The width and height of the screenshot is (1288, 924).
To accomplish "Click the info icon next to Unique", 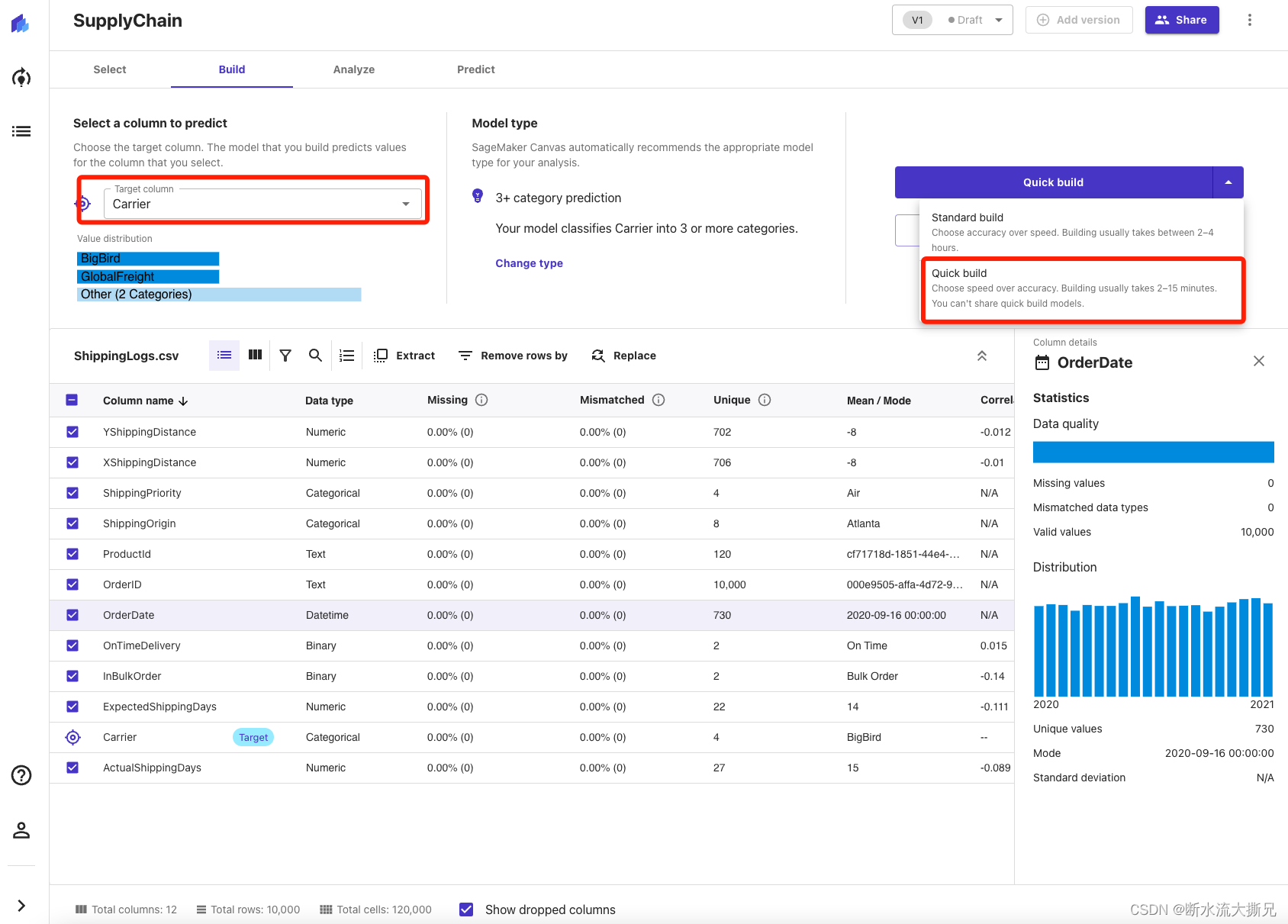I will click(765, 400).
